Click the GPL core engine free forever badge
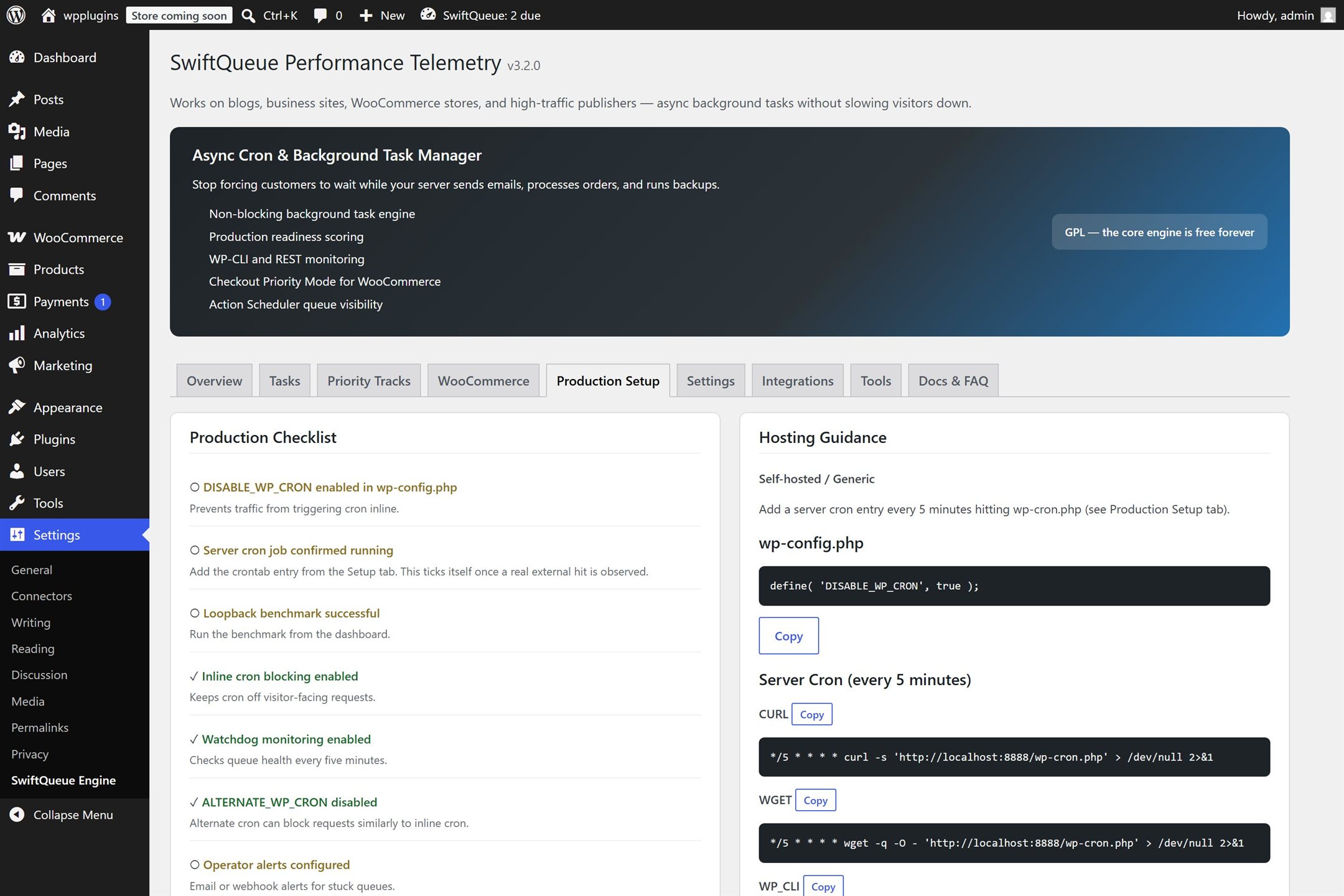Viewport: 1344px width, 896px height. coord(1159,232)
